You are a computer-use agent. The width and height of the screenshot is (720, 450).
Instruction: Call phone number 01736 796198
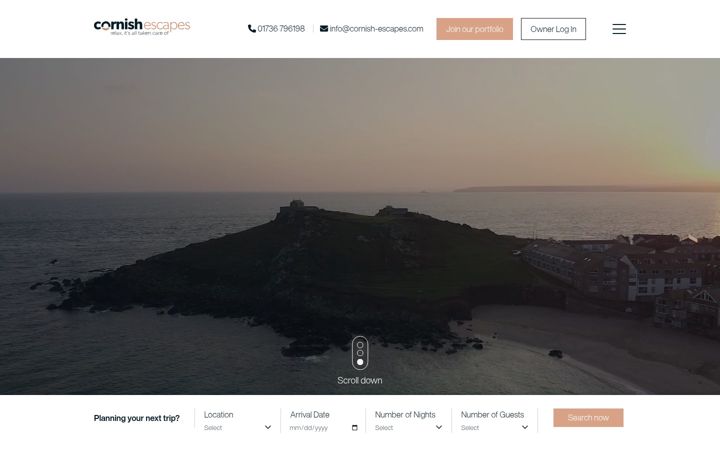[281, 28]
